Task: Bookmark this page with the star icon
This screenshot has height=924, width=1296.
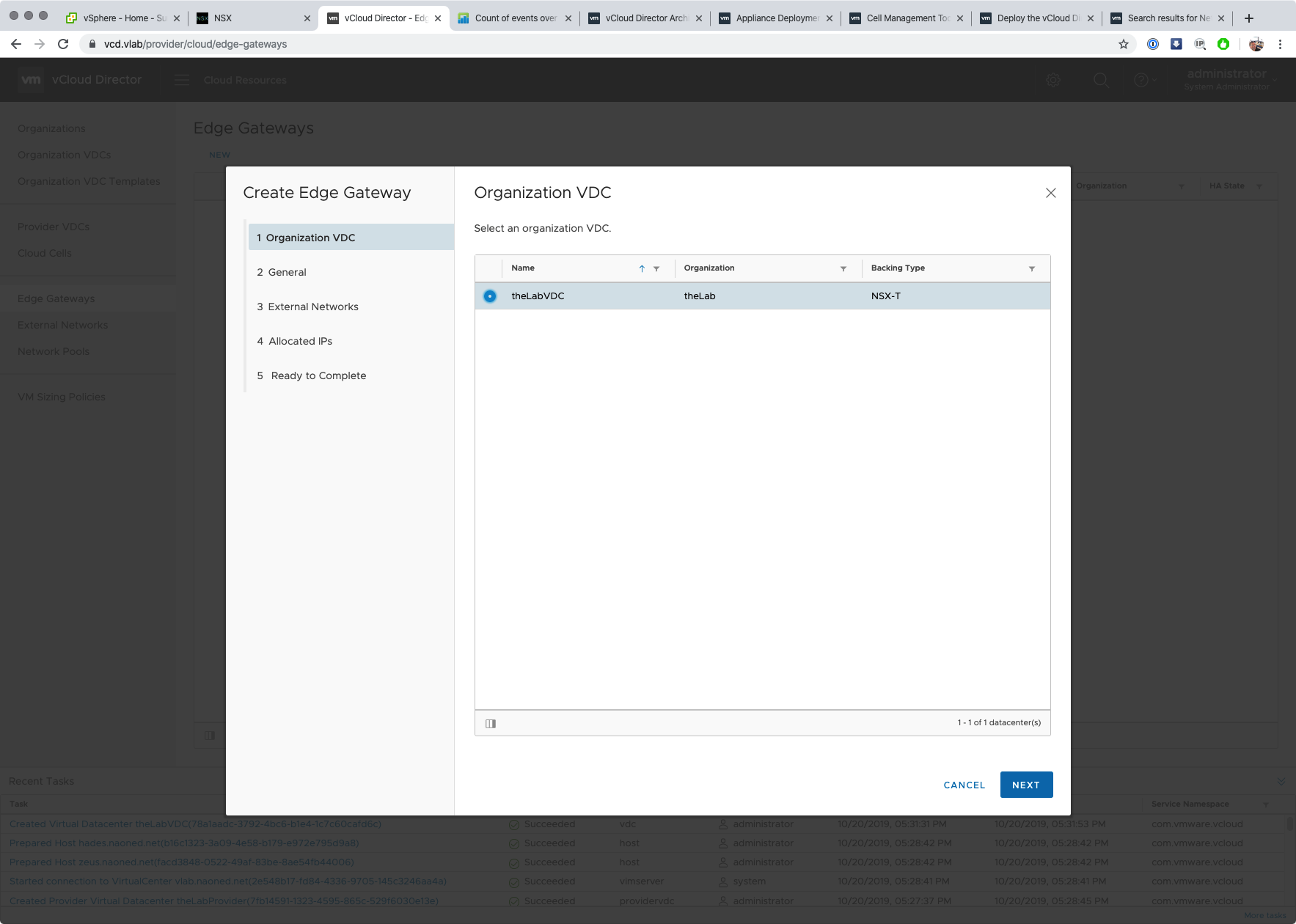Action: tap(1123, 44)
